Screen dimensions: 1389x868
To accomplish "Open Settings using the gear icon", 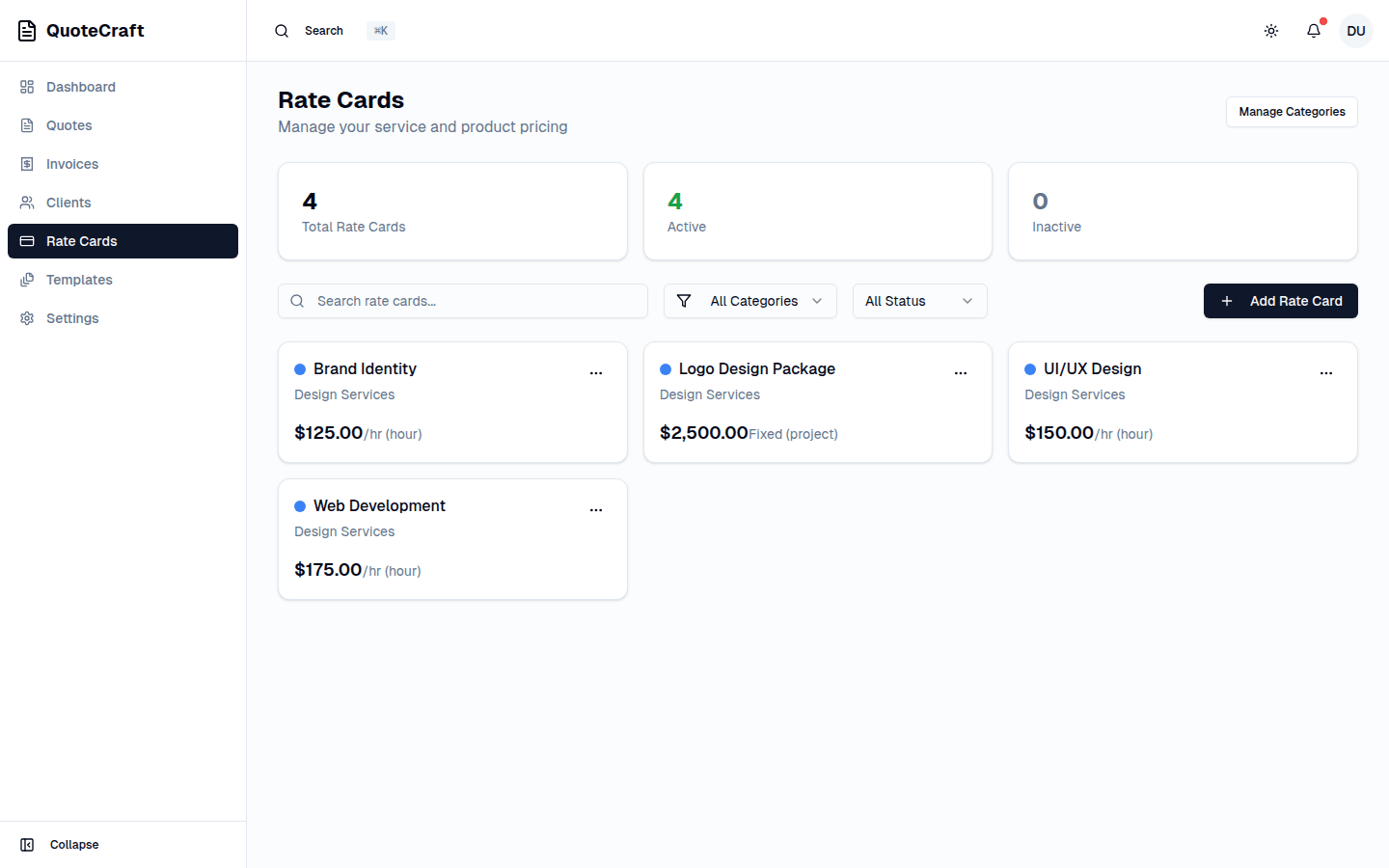I will click(x=27, y=318).
